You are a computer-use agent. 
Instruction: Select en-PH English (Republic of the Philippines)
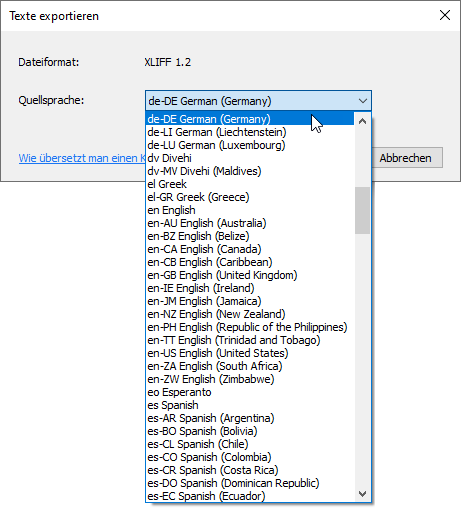(250, 327)
